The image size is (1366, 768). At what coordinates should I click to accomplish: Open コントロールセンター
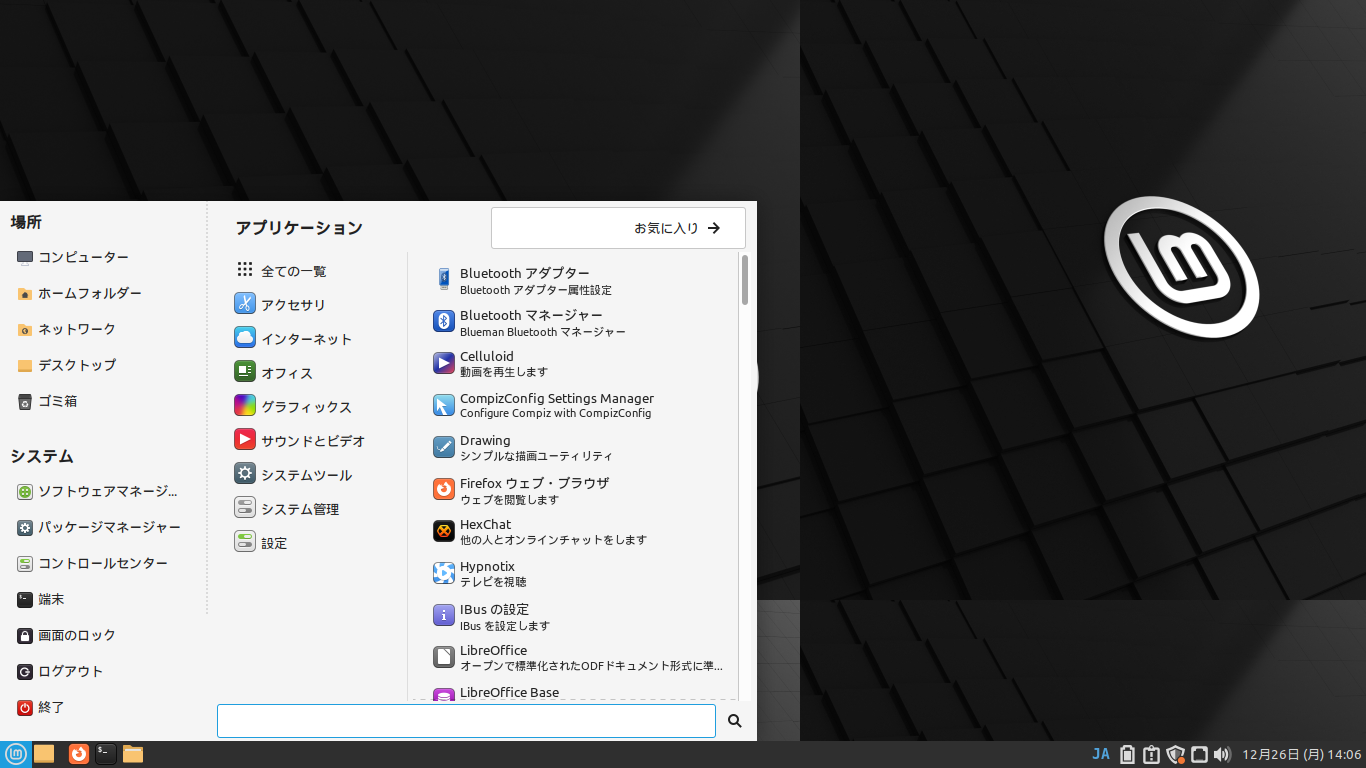[92, 563]
